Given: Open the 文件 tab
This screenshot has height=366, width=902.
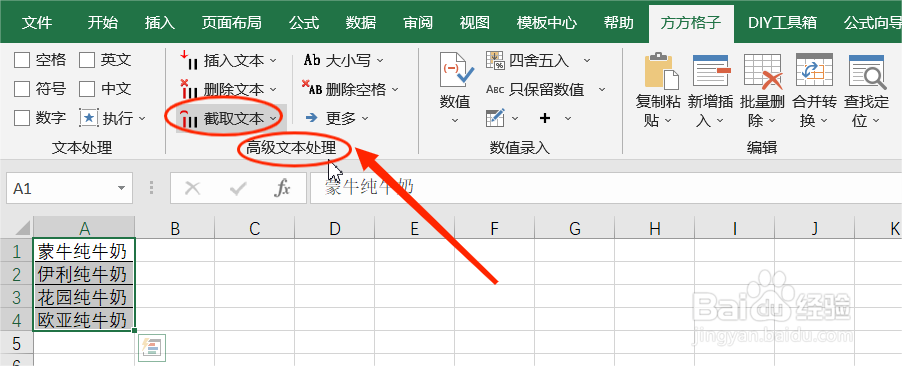Looking at the screenshot, I should click(x=37, y=22).
